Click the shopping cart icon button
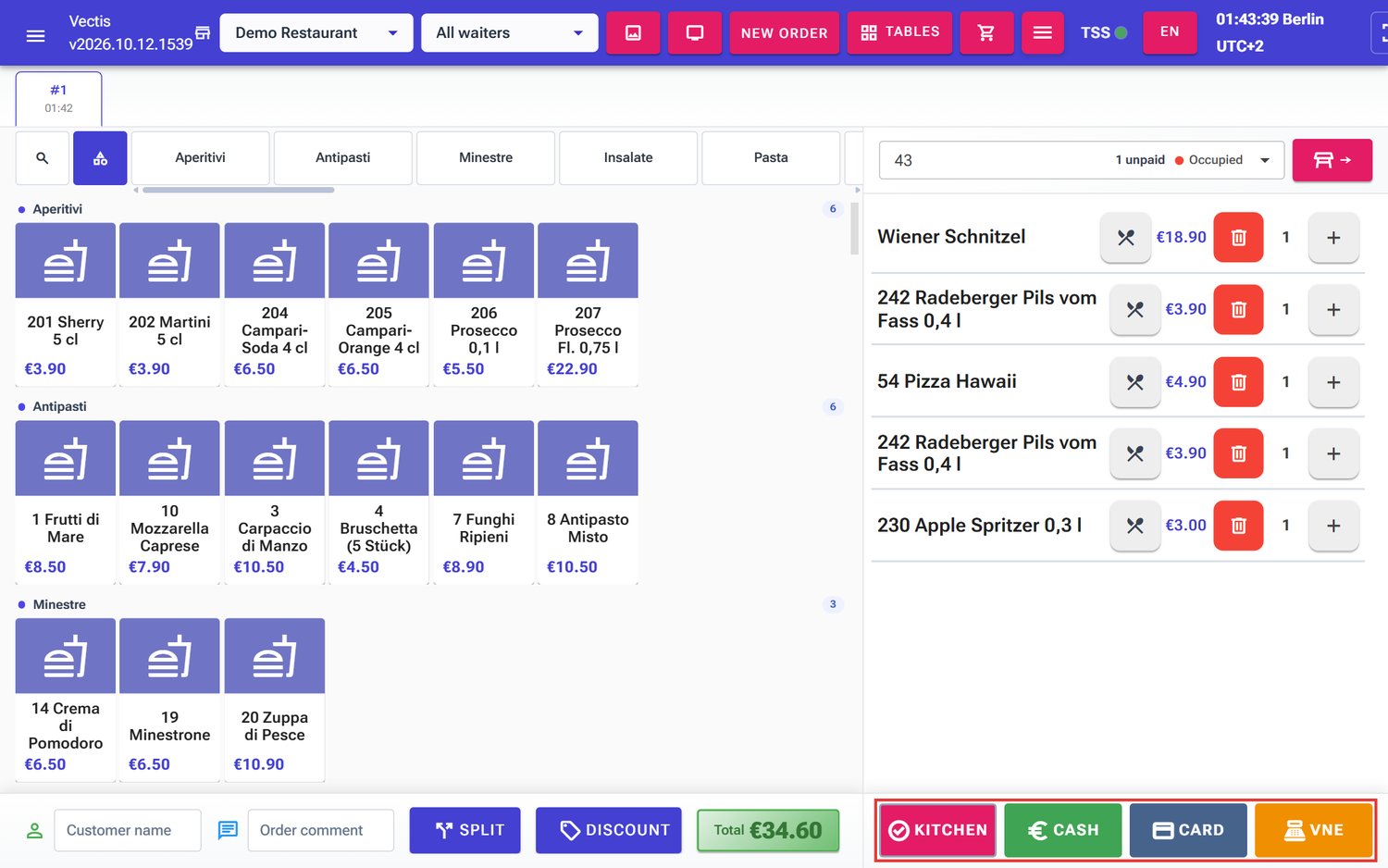The height and width of the screenshot is (868, 1388). (986, 32)
